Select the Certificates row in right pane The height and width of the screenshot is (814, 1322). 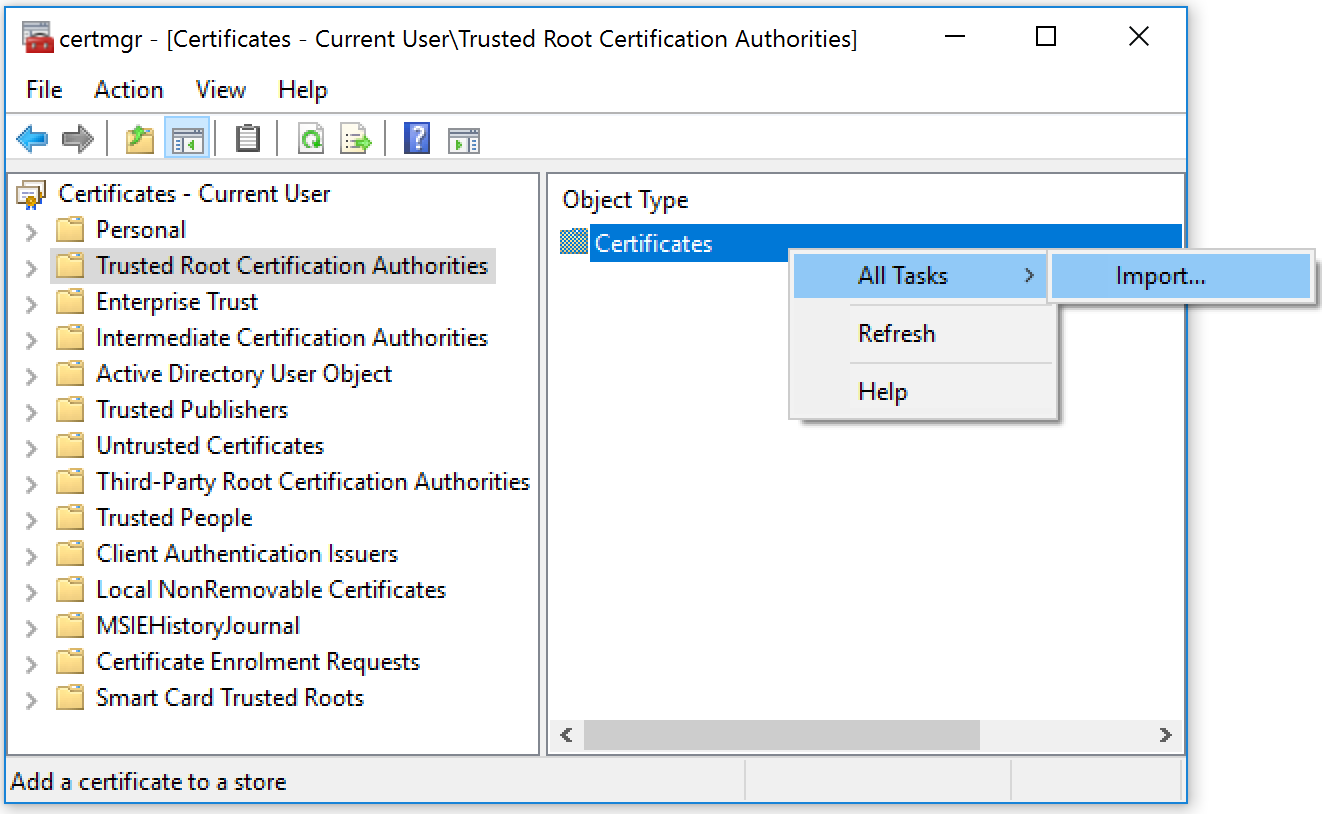click(870, 243)
